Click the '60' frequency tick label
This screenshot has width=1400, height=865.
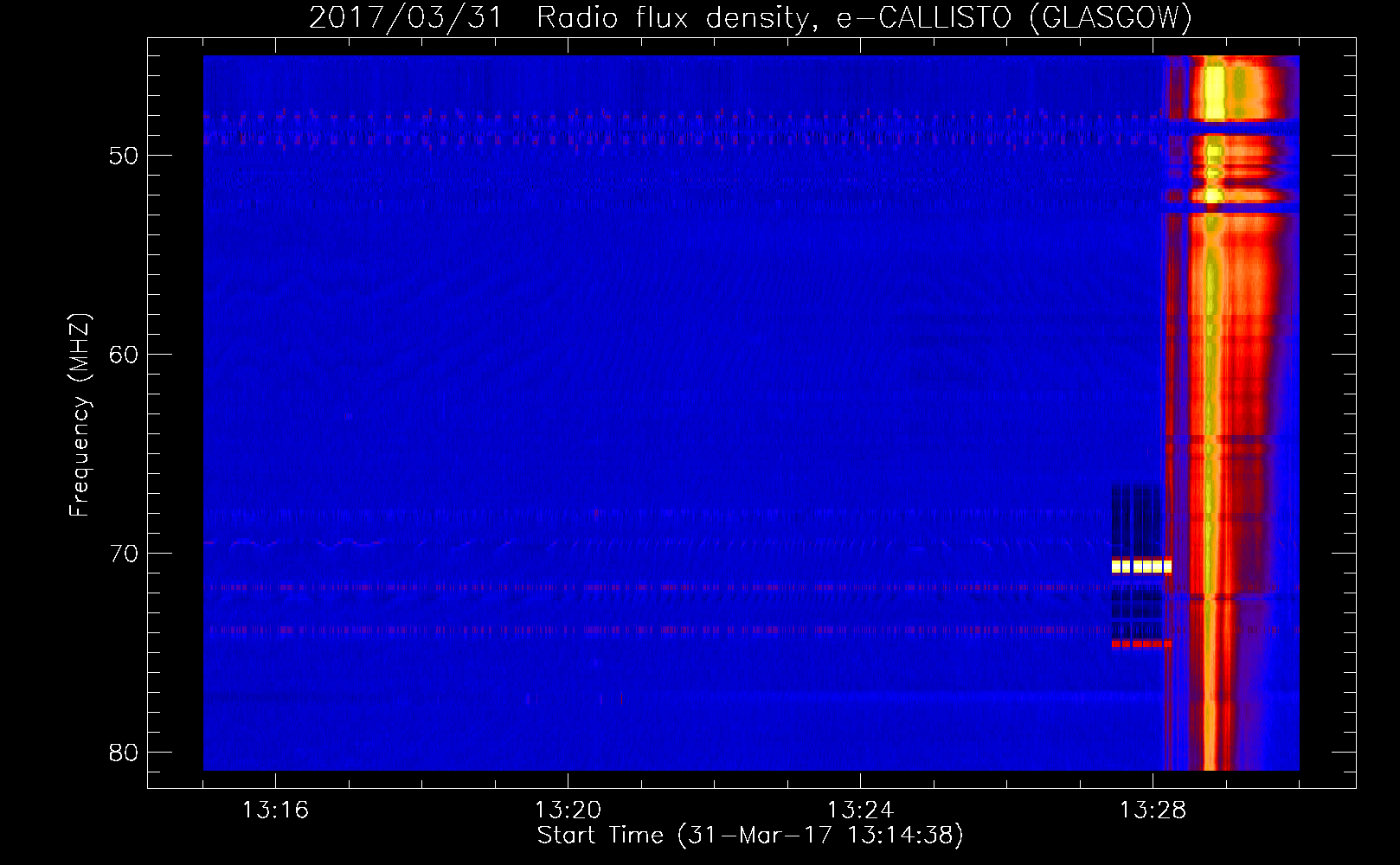(x=124, y=355)
